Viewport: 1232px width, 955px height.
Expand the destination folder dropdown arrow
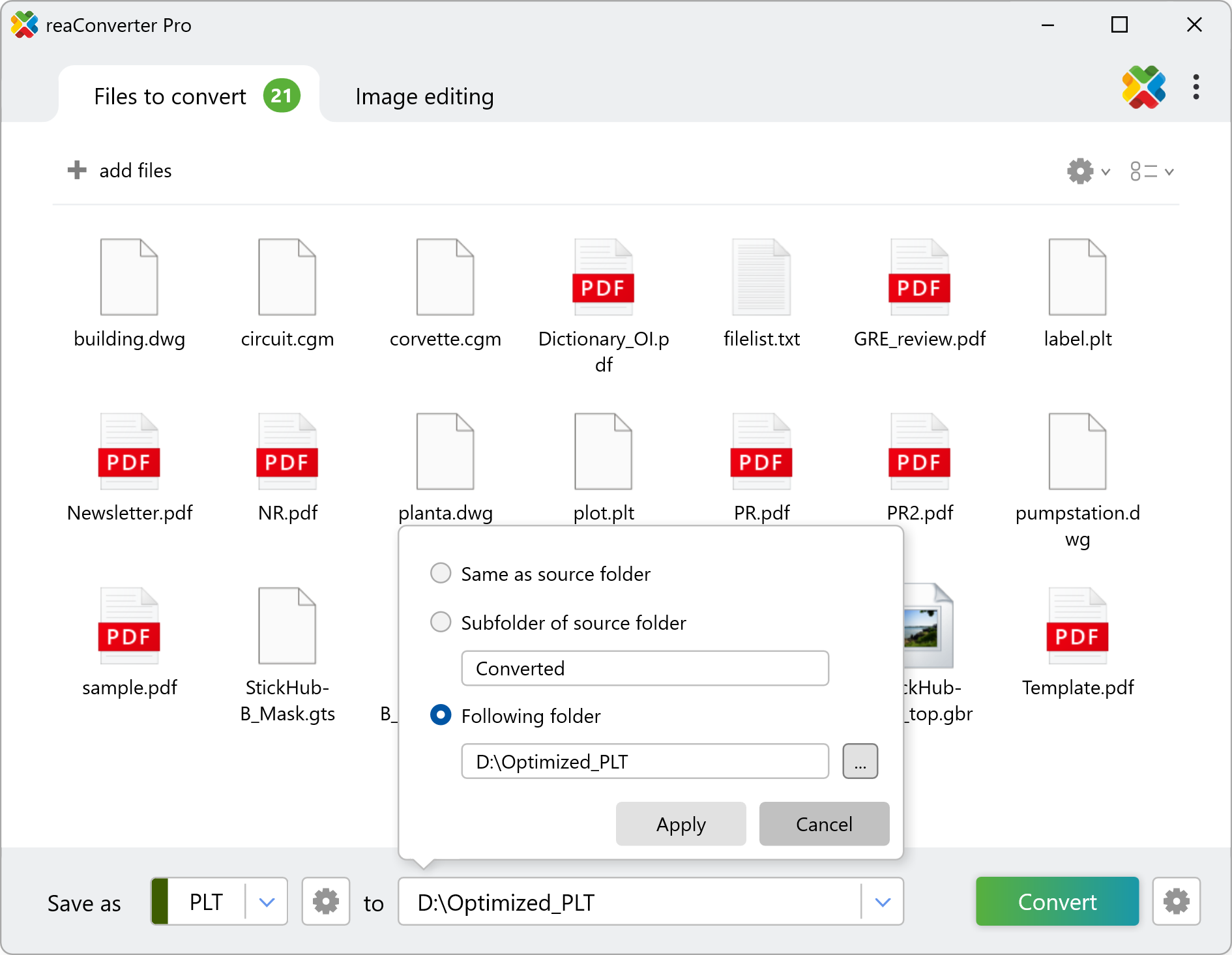pyautogui.click(x=883, y=902)
